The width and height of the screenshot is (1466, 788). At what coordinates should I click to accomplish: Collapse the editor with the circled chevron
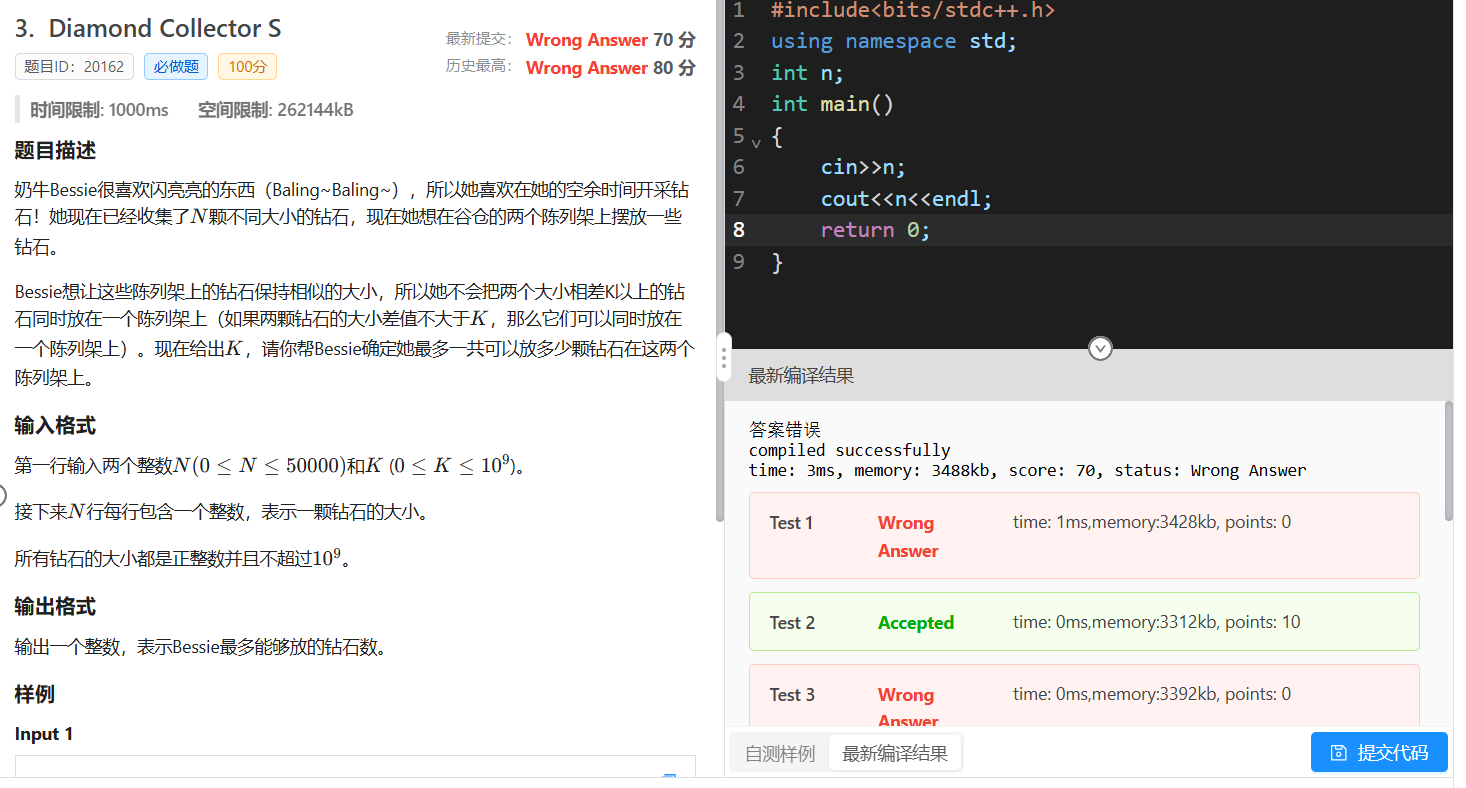[1100, 348]
